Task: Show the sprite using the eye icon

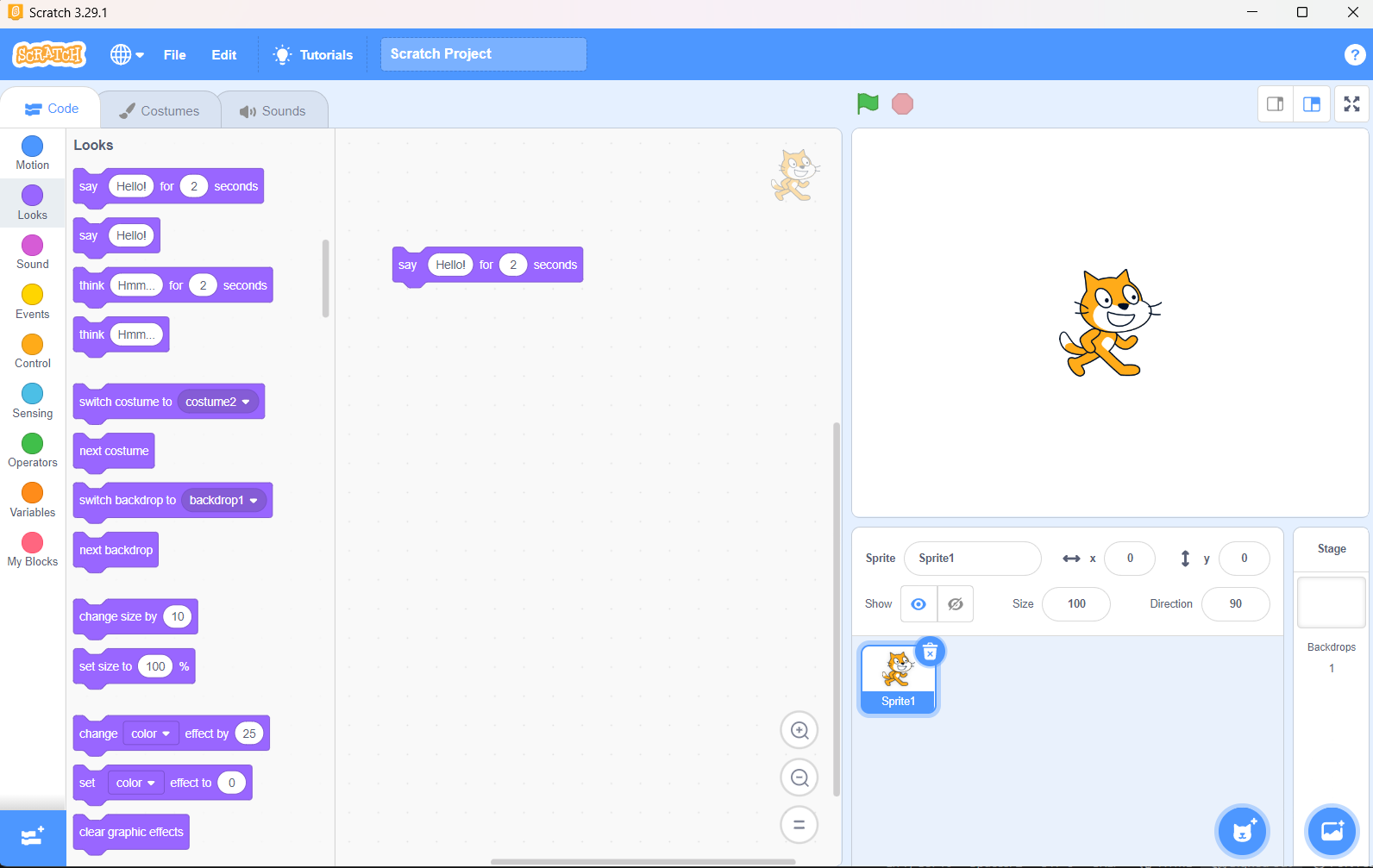Action: click(918, 604)
